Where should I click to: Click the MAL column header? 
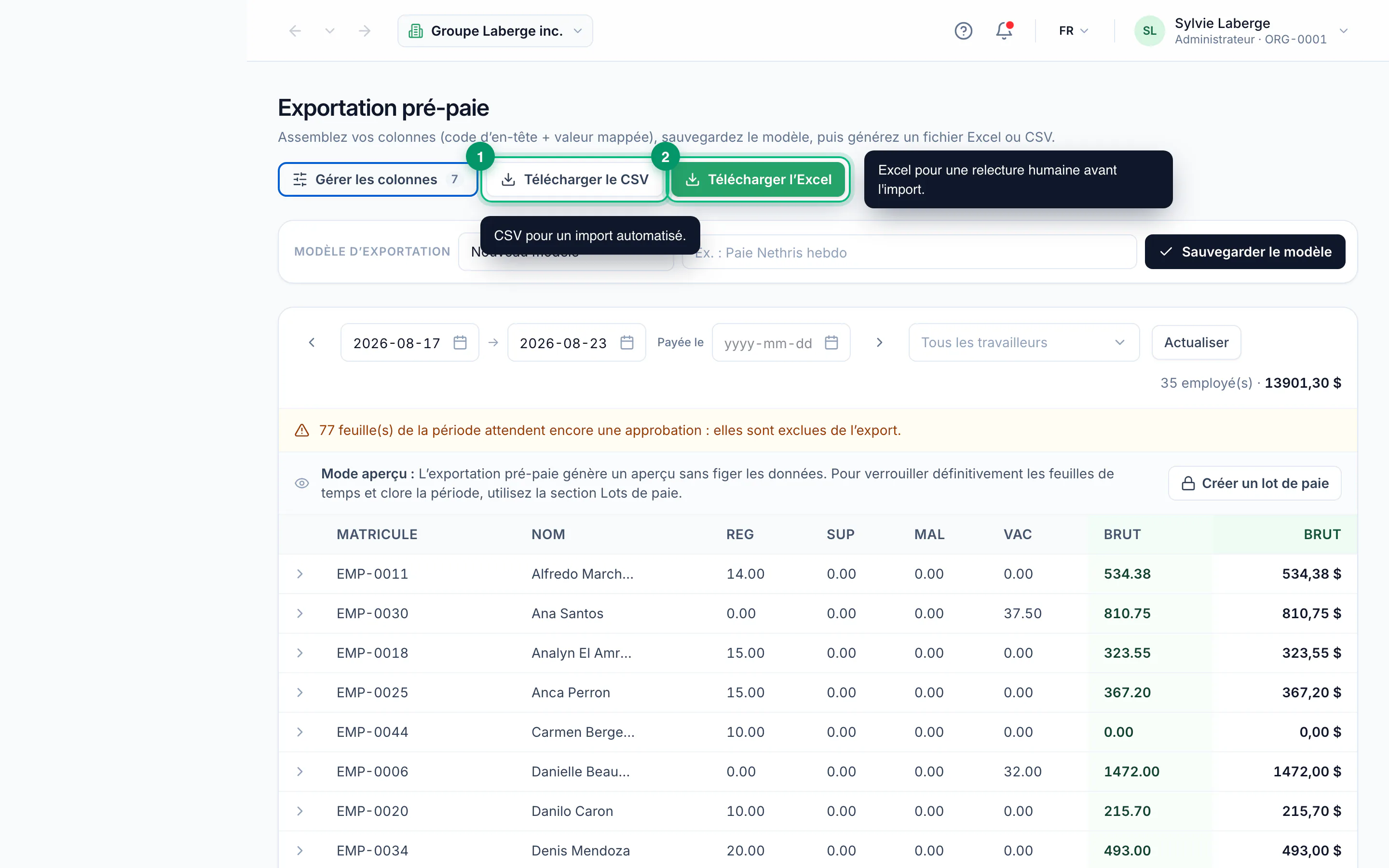pos(929,534)
